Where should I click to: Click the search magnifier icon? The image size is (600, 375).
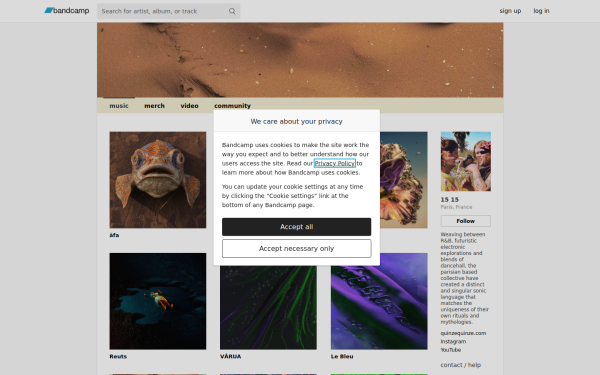pyautogui.click(x=232, y=11)
